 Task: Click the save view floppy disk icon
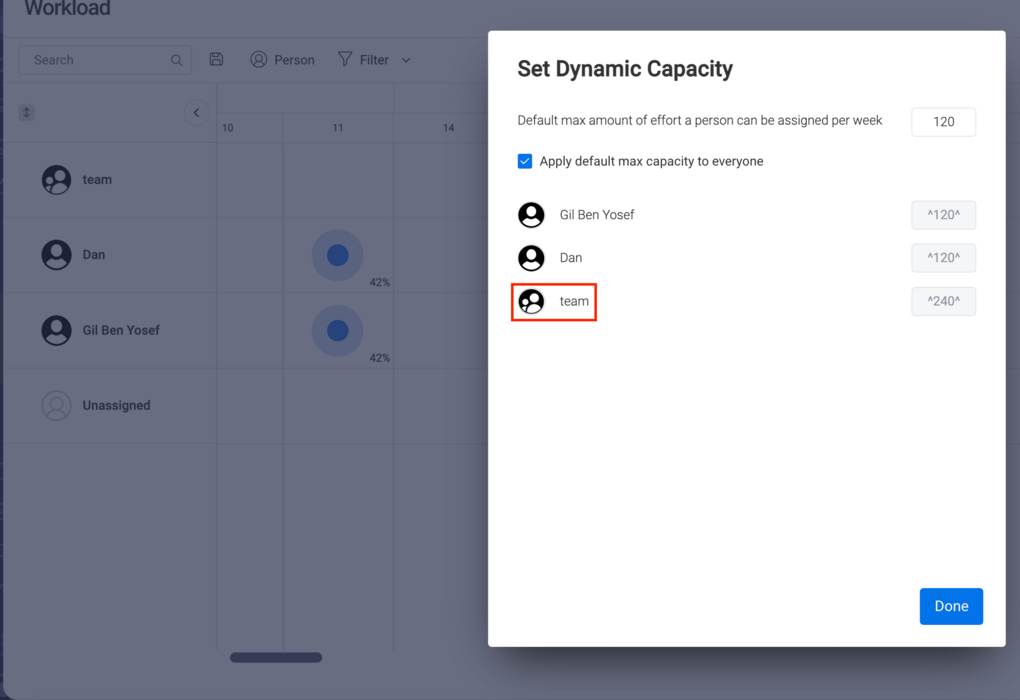click(217, 59)
